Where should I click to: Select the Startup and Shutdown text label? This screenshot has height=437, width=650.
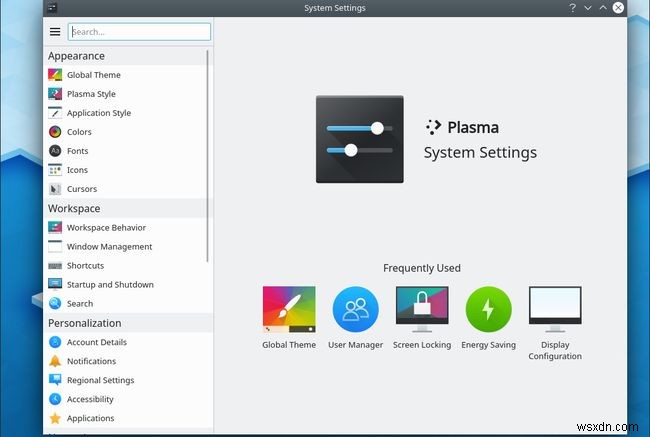pos(110,284)
